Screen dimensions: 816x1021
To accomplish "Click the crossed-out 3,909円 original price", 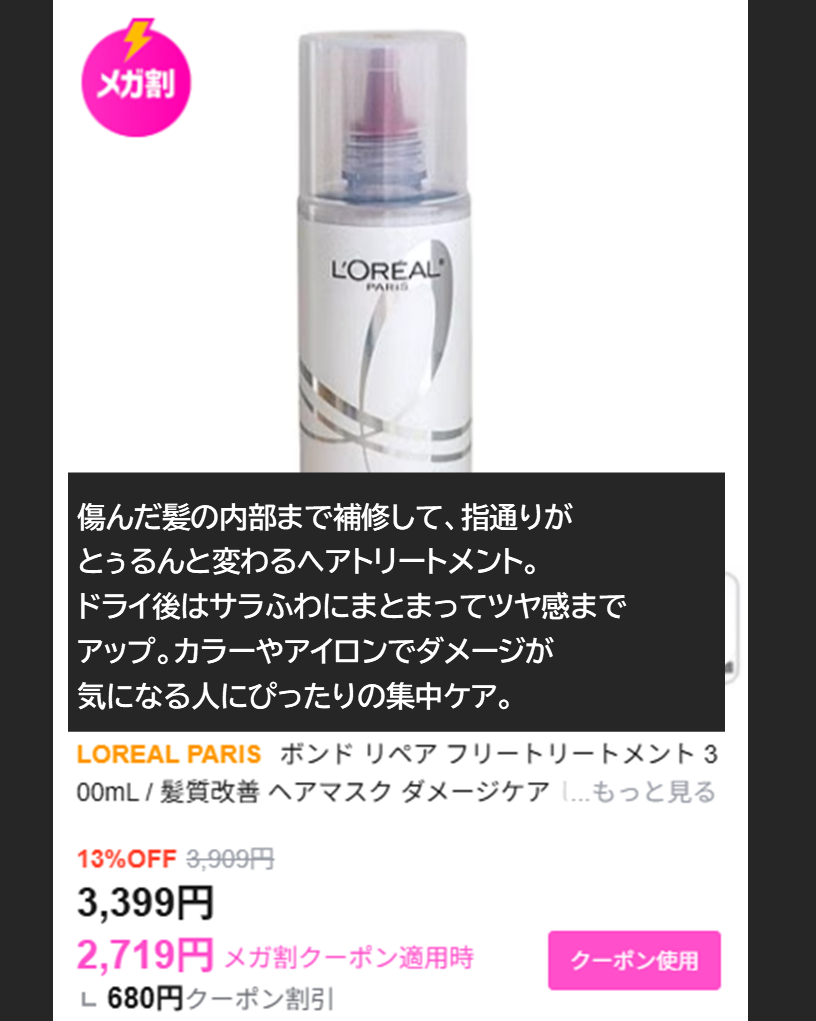I will point(230,859).
